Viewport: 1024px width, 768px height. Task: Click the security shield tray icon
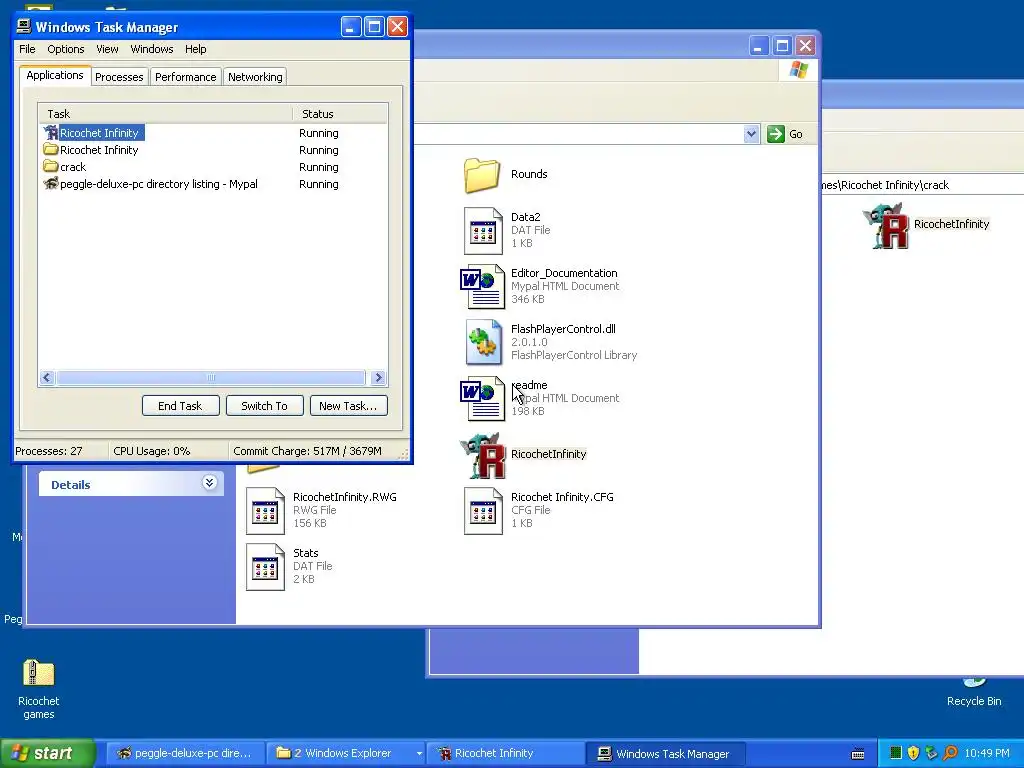click(x=914, y=753)
